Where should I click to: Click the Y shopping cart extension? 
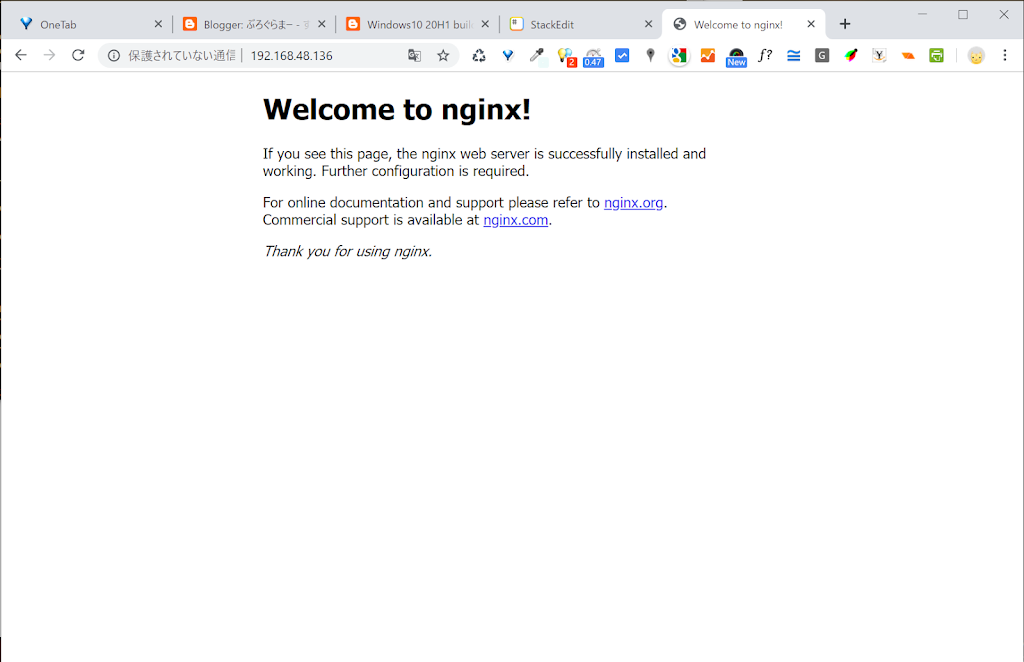coord(879,55)
